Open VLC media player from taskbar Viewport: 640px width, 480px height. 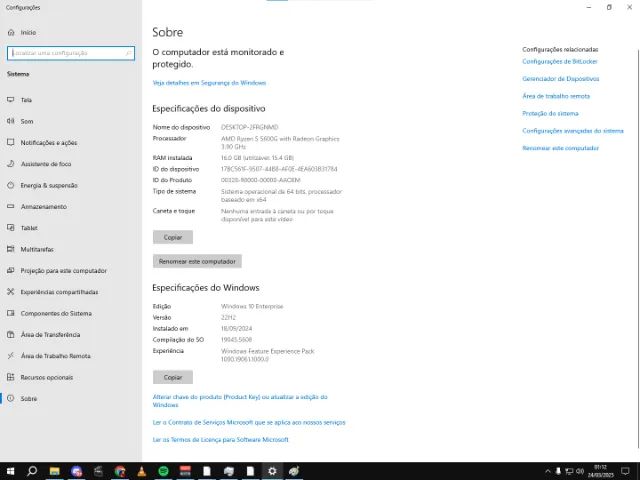point(141,471)
